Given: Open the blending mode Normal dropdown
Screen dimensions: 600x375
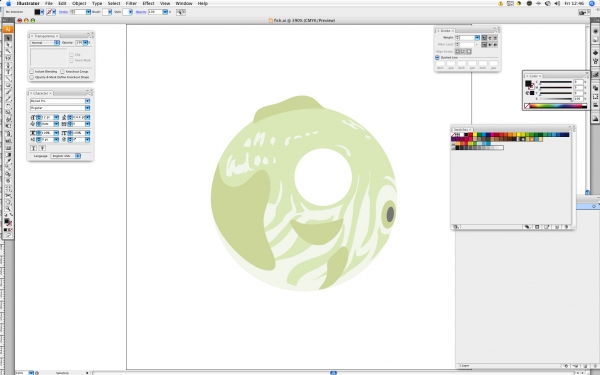Looking at the screenshot, I should pyautogui.click(x=45, y=43).
